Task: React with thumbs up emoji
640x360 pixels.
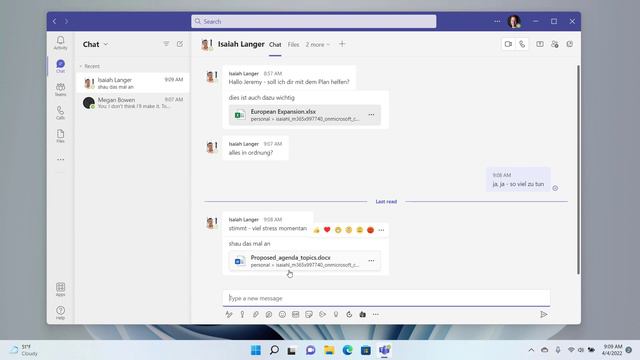Action: (316, 230)
